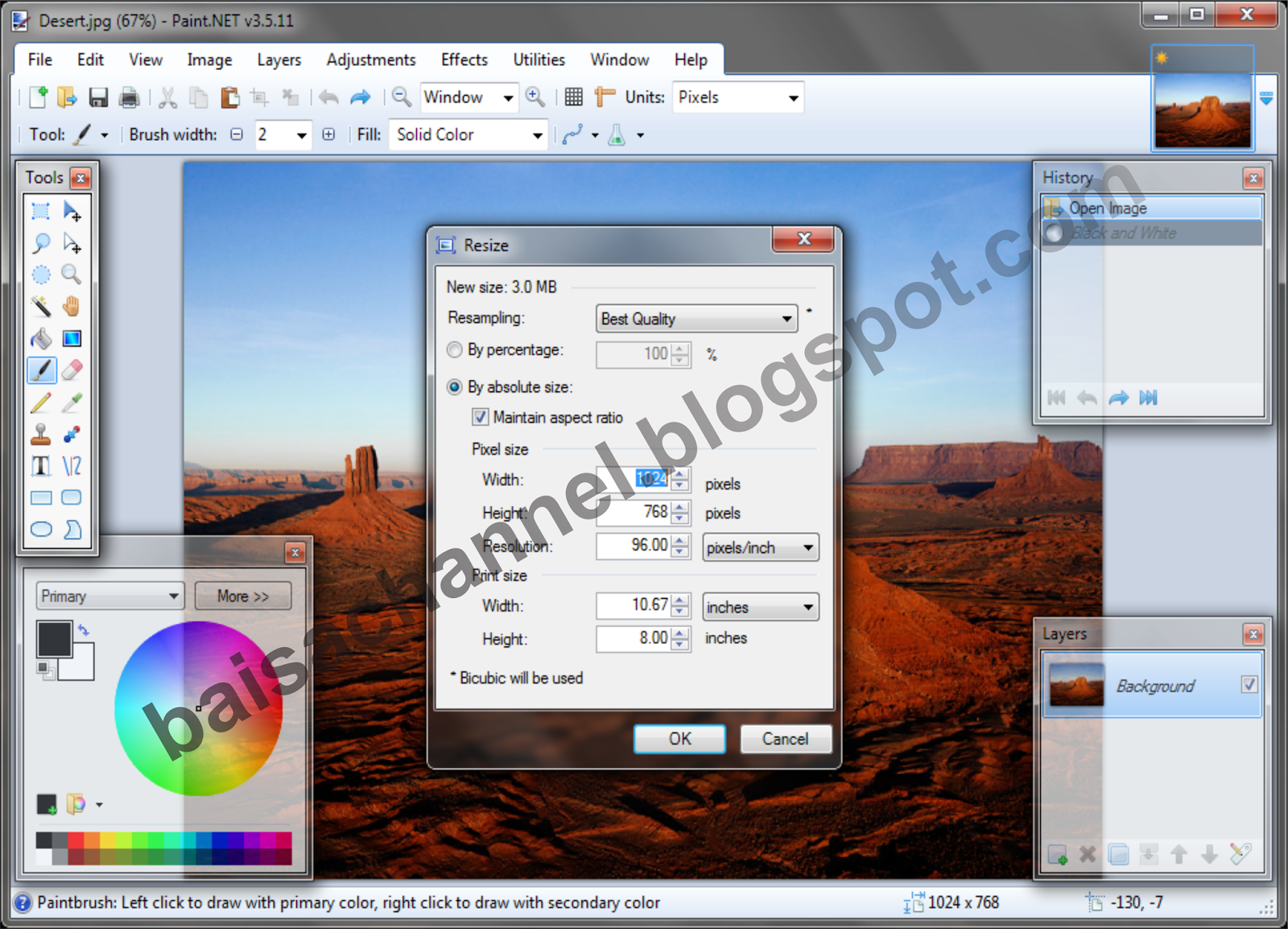Select the Lasso Select tool

click(41, 243)
